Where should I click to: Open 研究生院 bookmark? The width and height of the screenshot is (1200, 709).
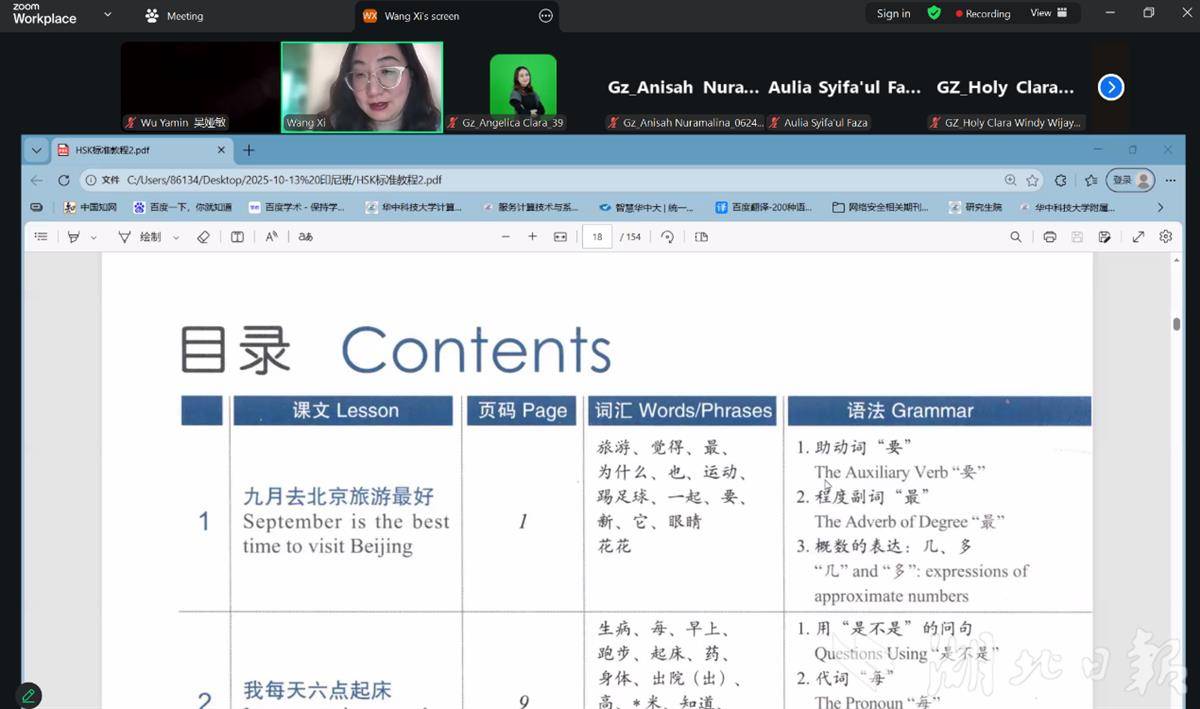975,207
